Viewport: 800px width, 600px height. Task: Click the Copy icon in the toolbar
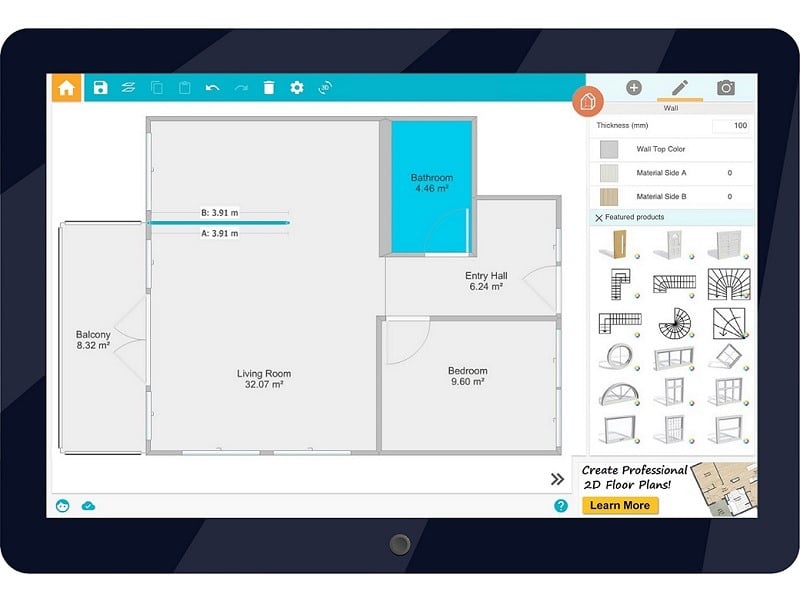point(156,88)
